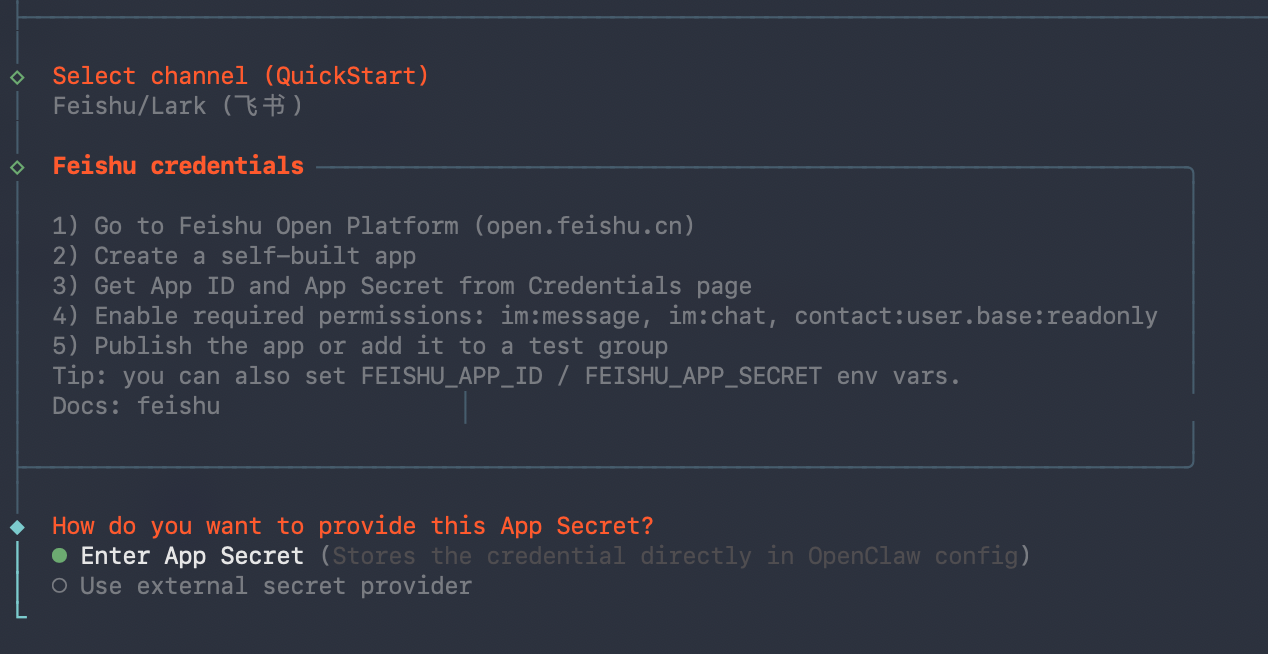
Task: Select the Enter App Secret radio button
Action: point(60,556)
